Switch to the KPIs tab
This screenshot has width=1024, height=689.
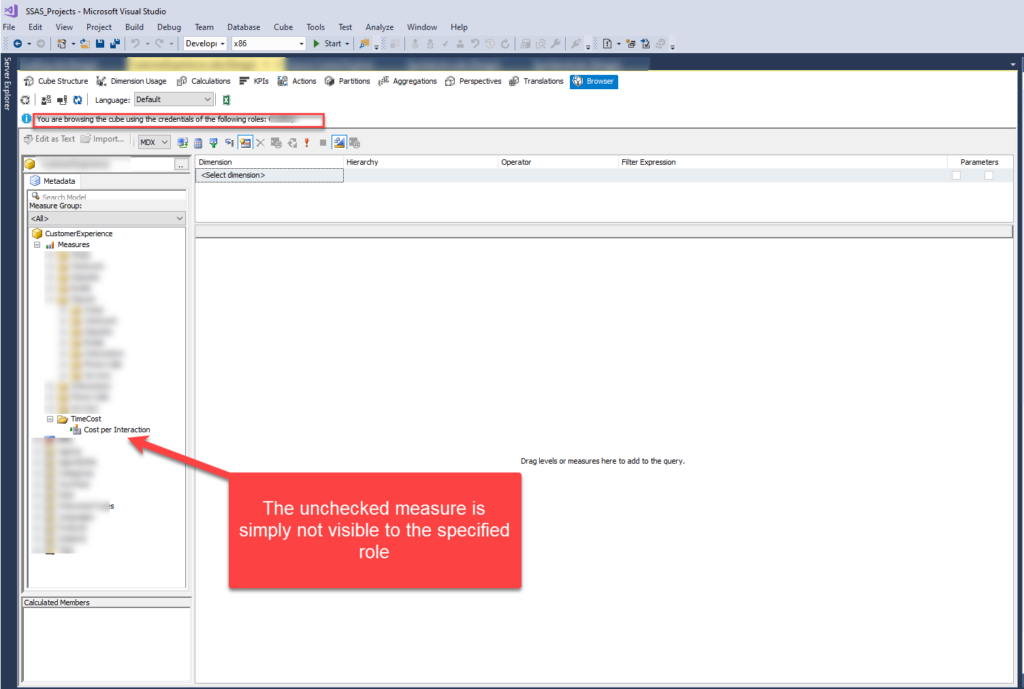[254, 81]
